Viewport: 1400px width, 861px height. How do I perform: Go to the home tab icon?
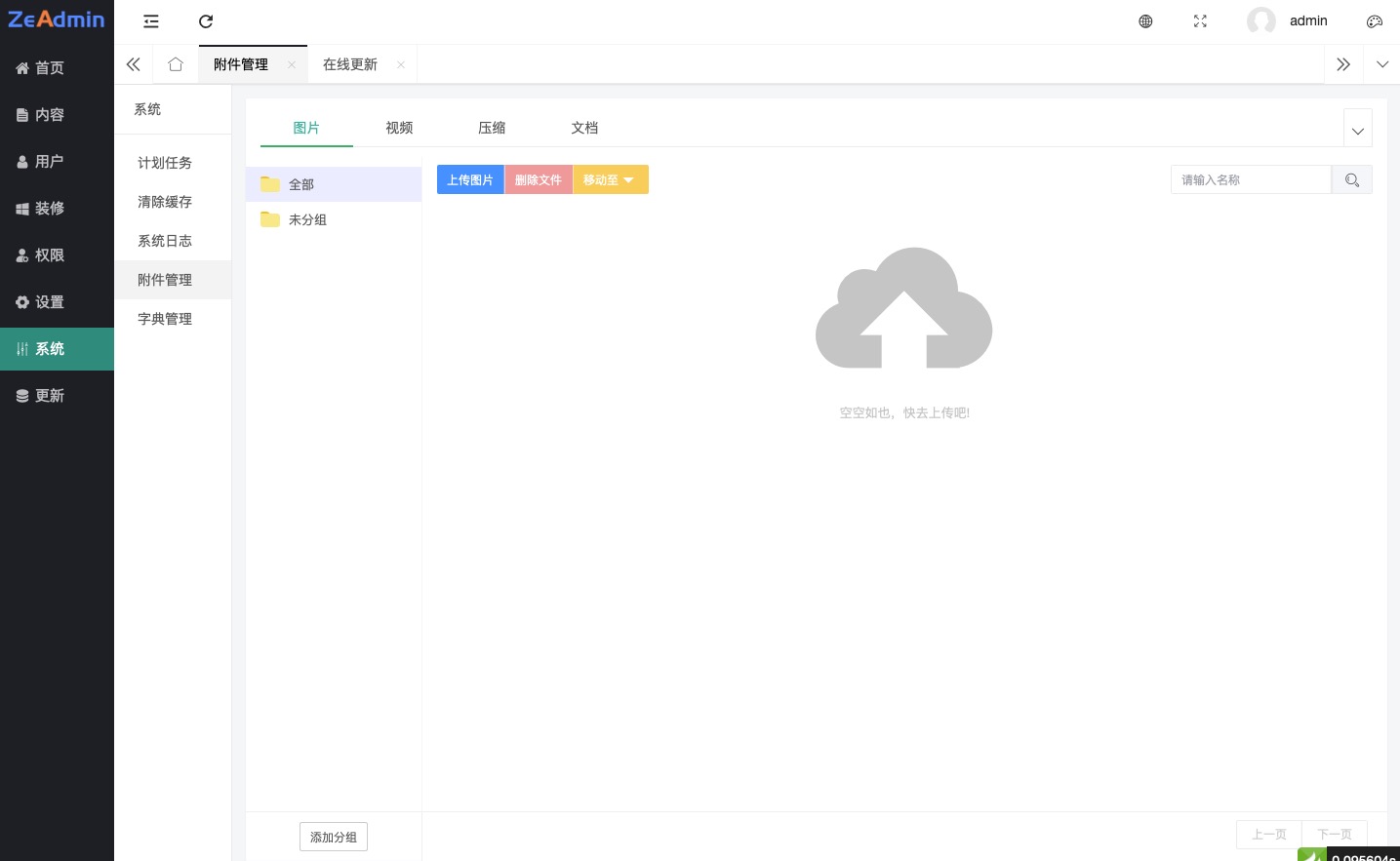(x=176, y=64)
